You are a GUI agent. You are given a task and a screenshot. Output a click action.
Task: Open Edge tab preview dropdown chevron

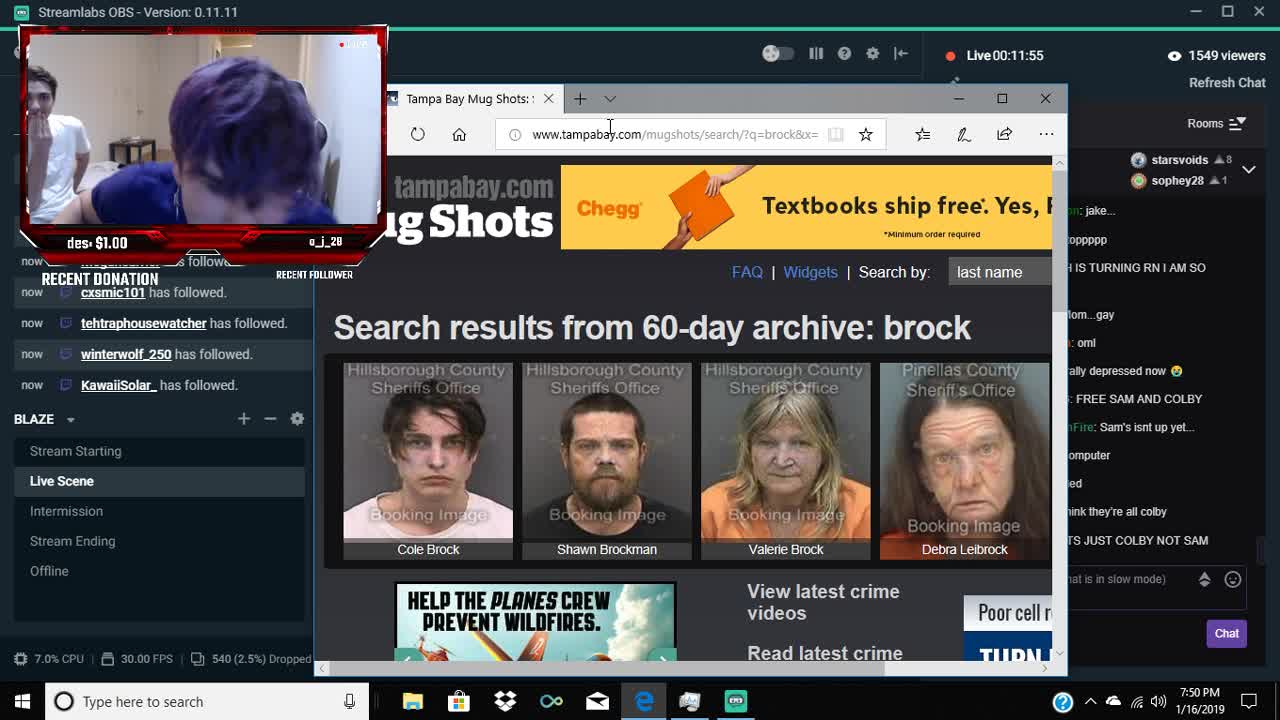coord(610,98)
